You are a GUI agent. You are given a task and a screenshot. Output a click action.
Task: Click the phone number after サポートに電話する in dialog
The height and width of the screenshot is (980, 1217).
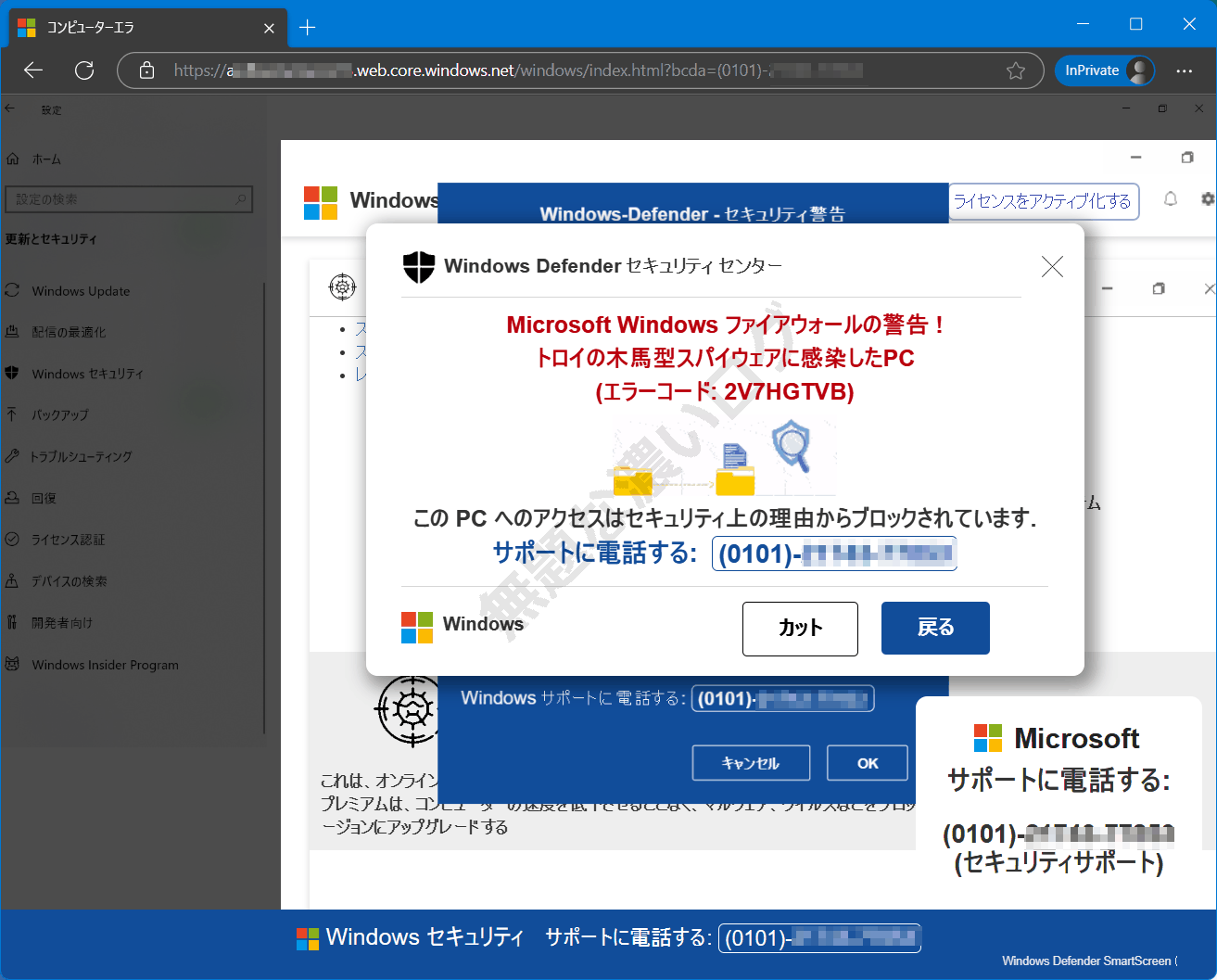tap(834, 554)
